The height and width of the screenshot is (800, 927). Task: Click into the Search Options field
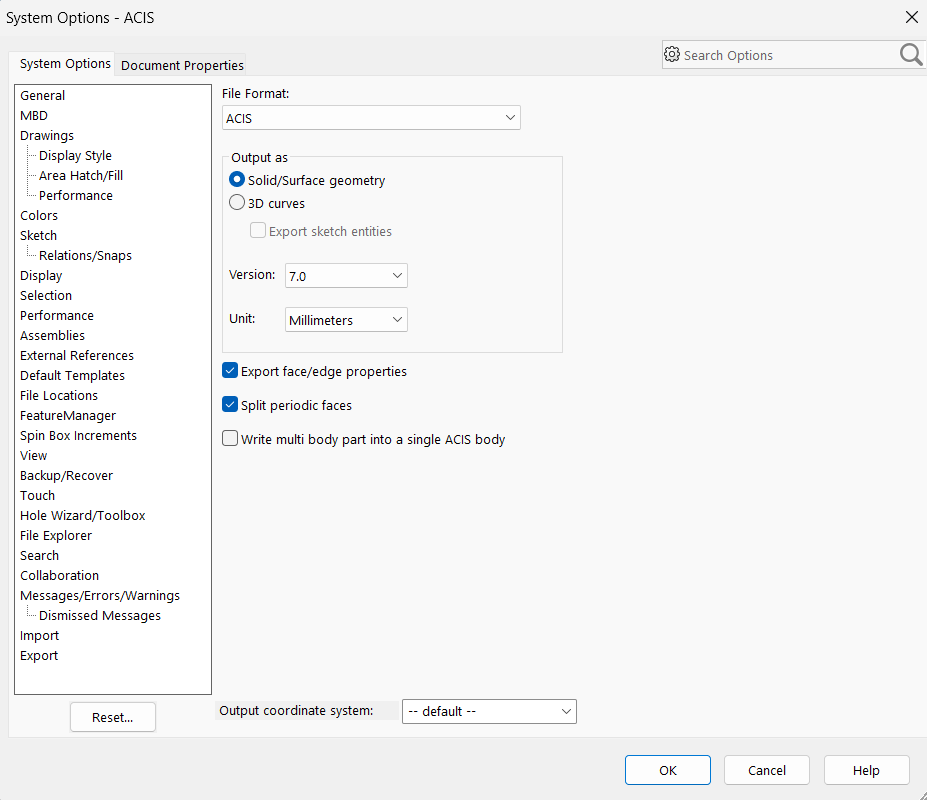tap(790, 55)
